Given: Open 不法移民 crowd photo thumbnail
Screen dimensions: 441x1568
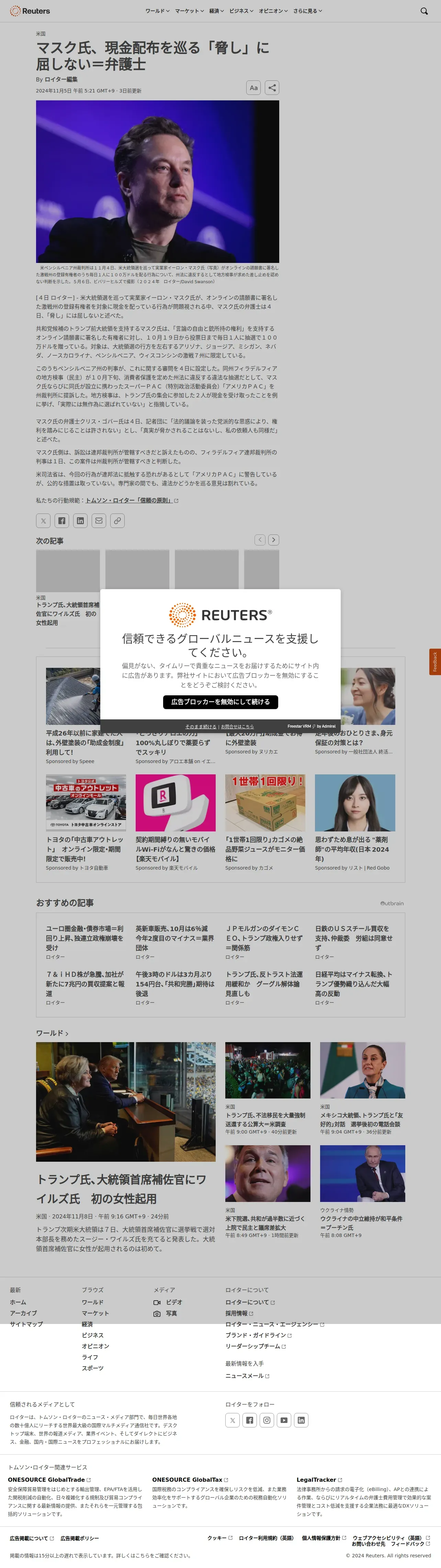Looking at the screenshot, I should [x=268, y=1070].
